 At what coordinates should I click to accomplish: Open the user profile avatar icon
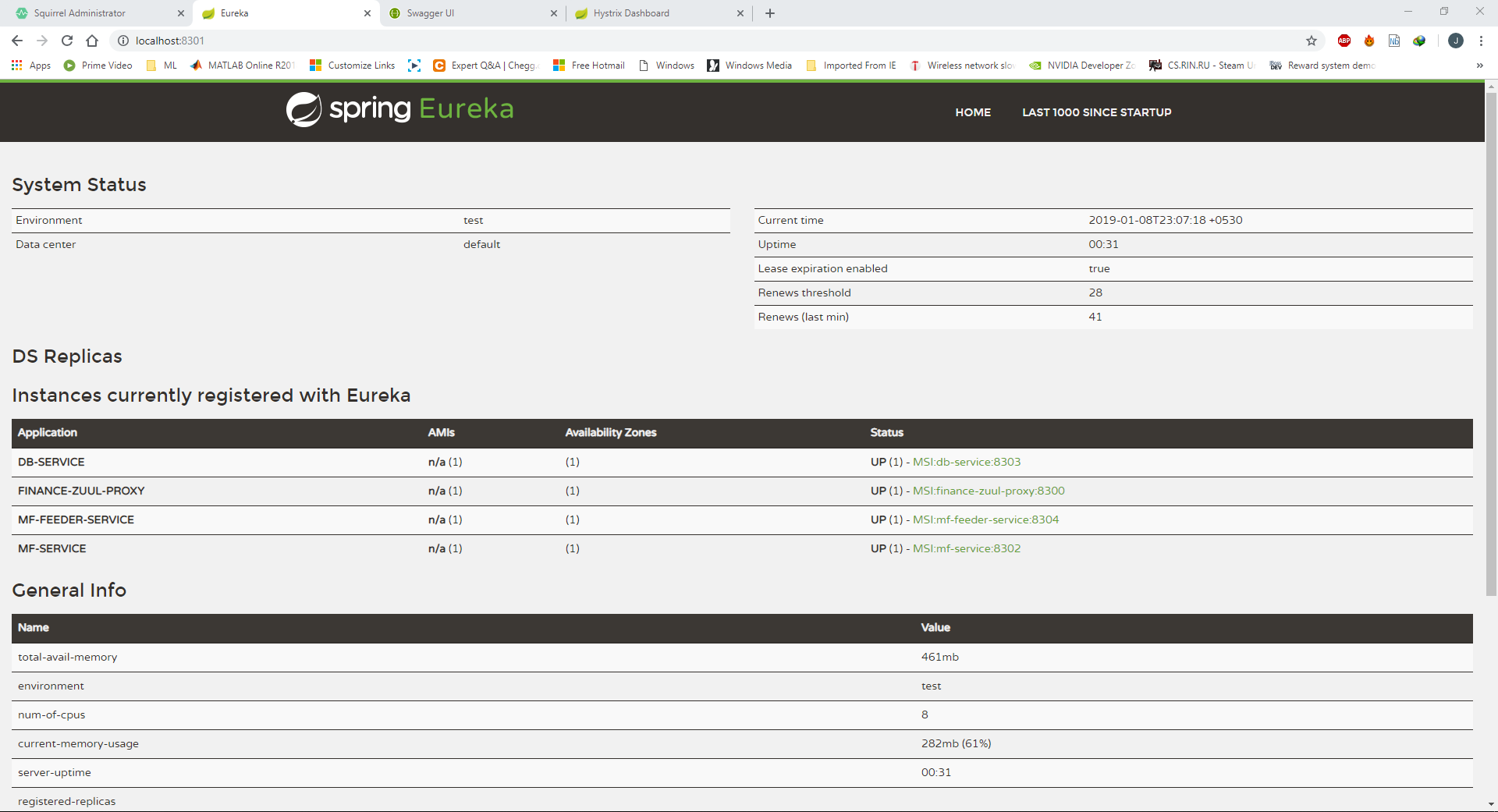pyautogui.click(x=1456, y=41)
